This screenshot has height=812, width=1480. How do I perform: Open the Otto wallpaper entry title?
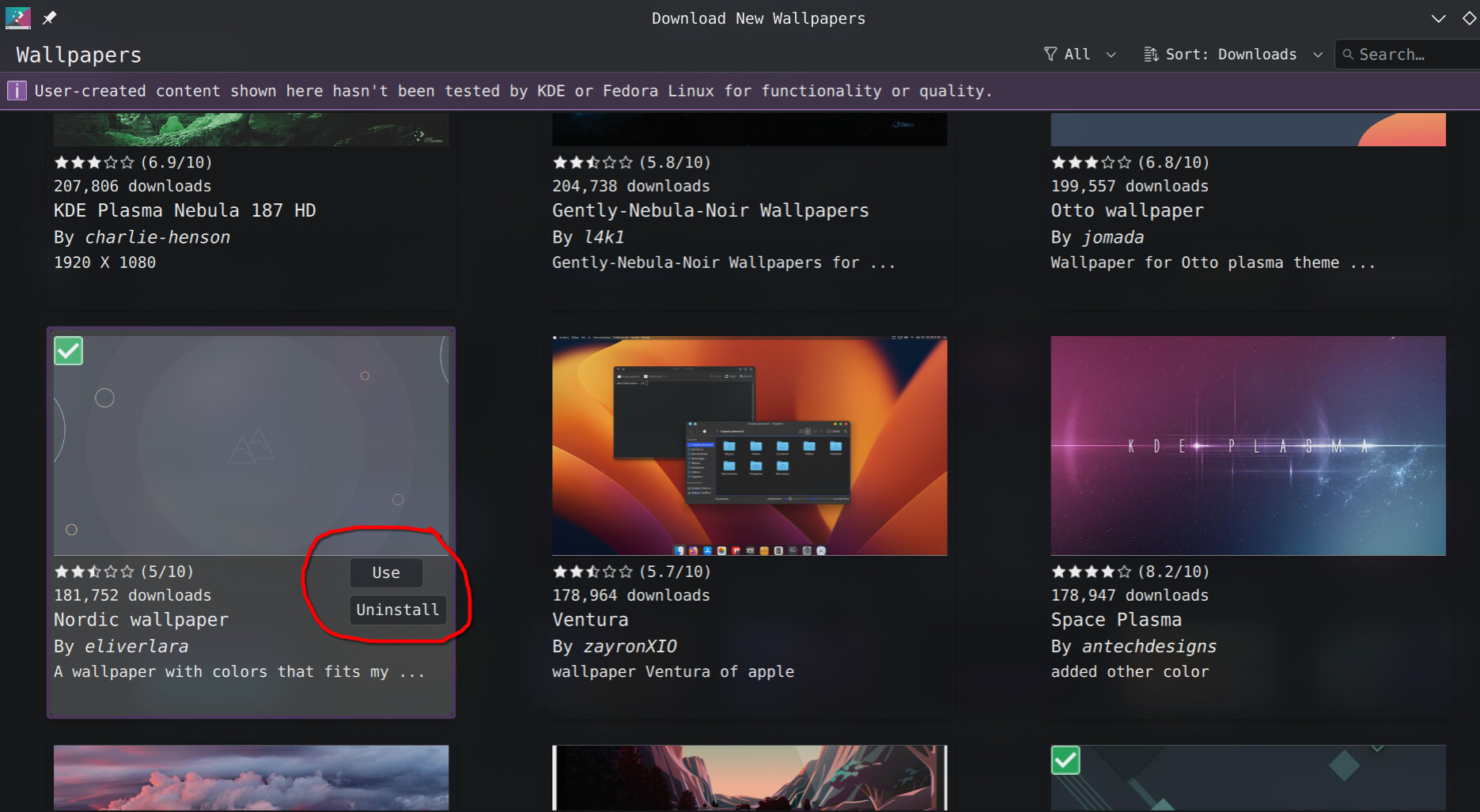pyautogui.click(x=1126, y=210)
